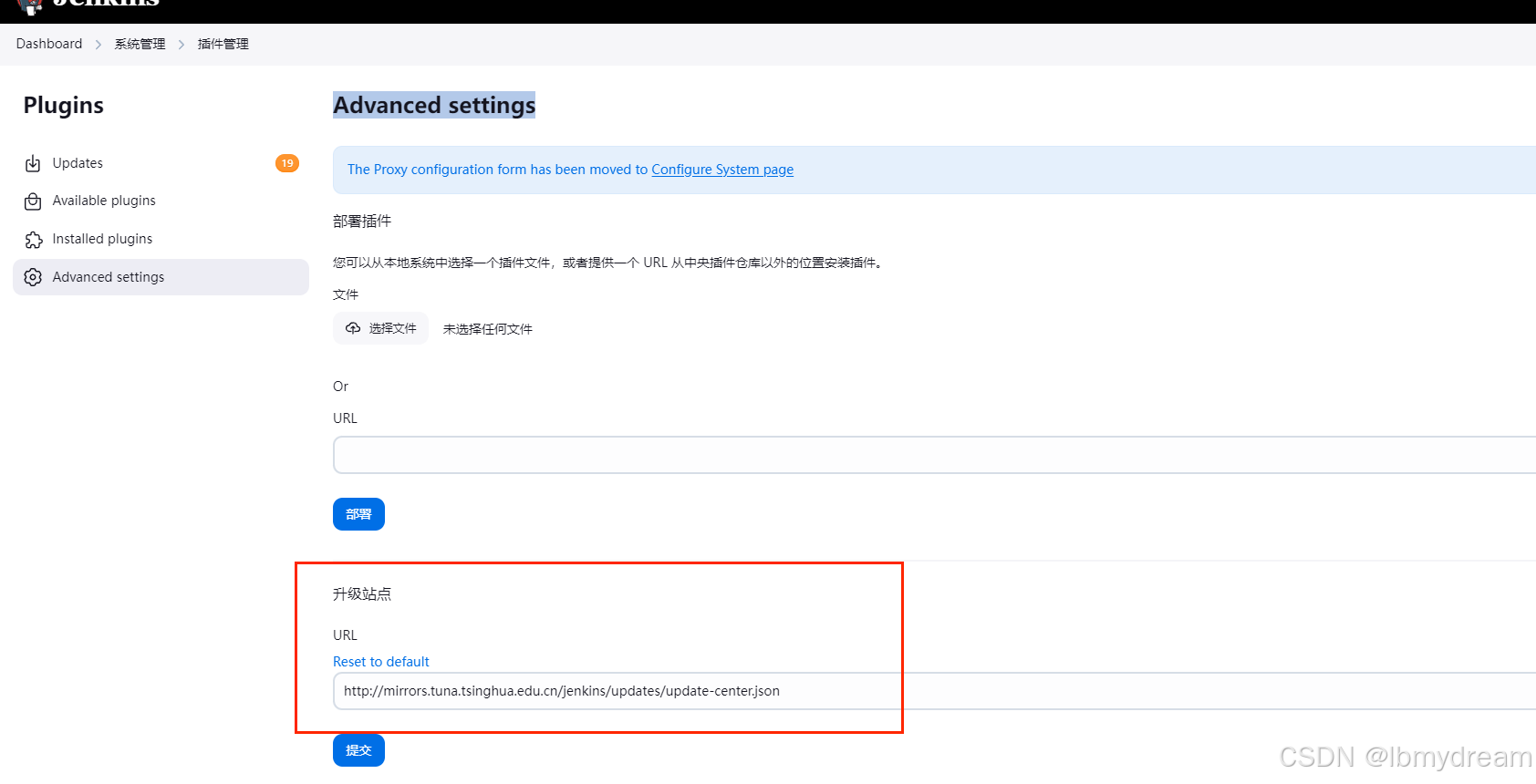Open the 插件管理 breadcrumb
1536x784 pixels.
223,44
